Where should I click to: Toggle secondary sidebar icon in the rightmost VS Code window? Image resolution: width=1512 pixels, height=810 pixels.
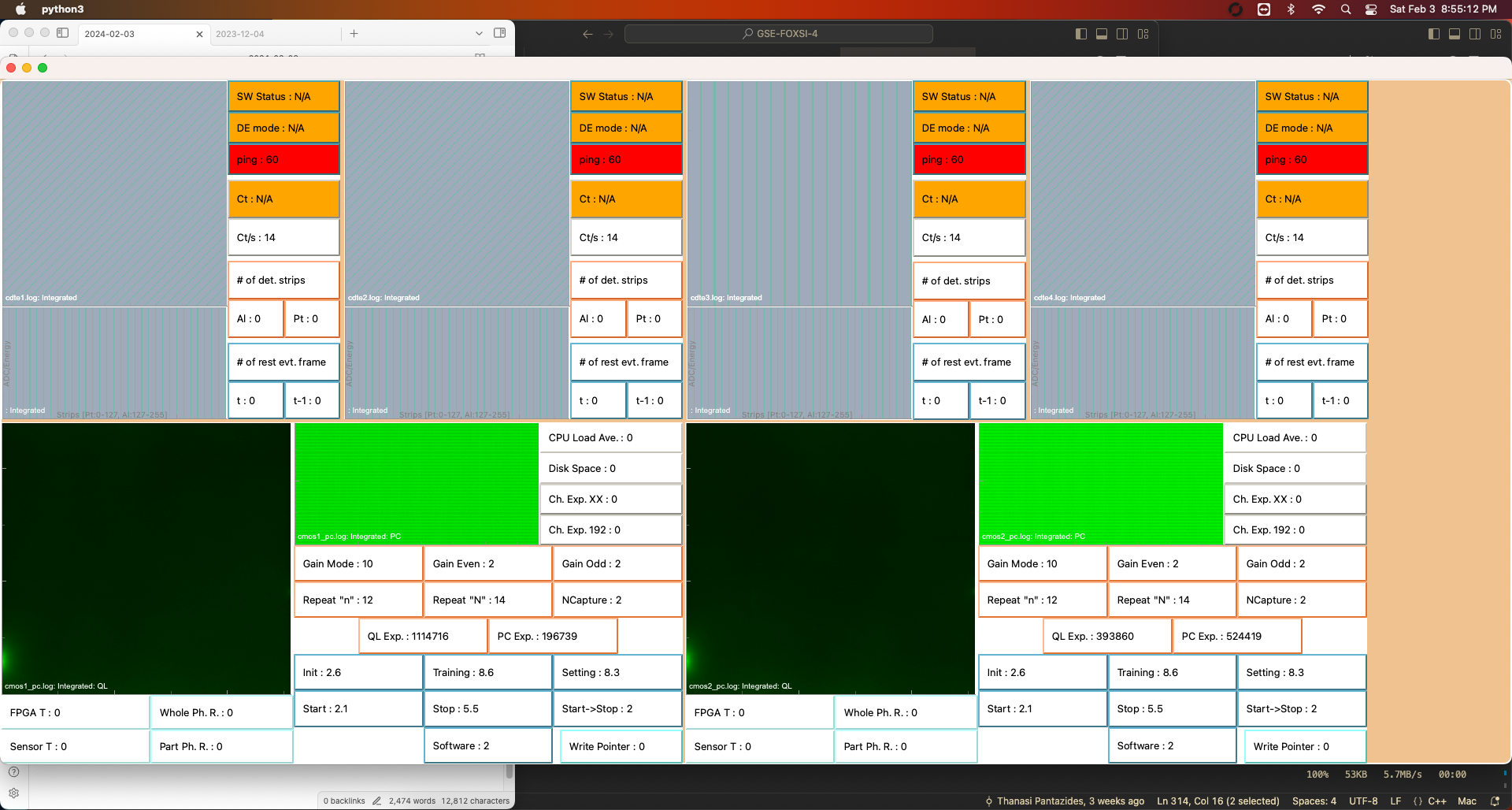pyautogui.click(x=1475, y=34)
